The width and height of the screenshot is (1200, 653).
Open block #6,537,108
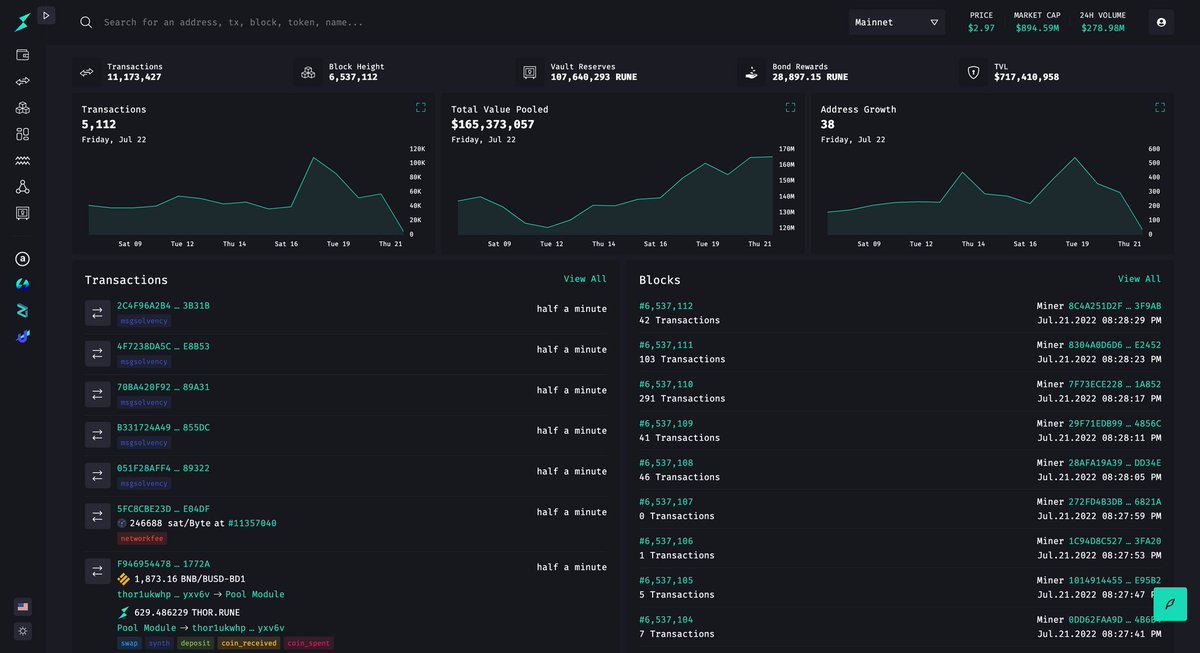pyautogui.click(x=666, y=463)
